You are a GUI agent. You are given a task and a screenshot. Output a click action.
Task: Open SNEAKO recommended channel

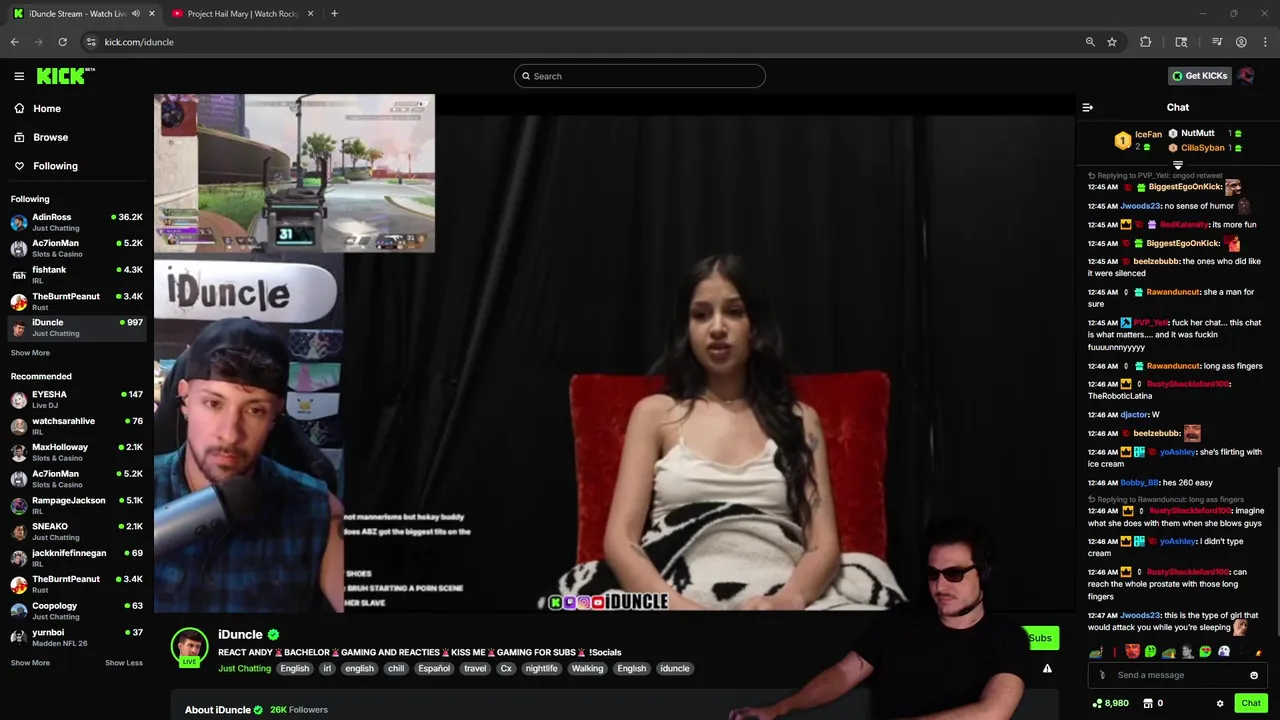[76, 532]
